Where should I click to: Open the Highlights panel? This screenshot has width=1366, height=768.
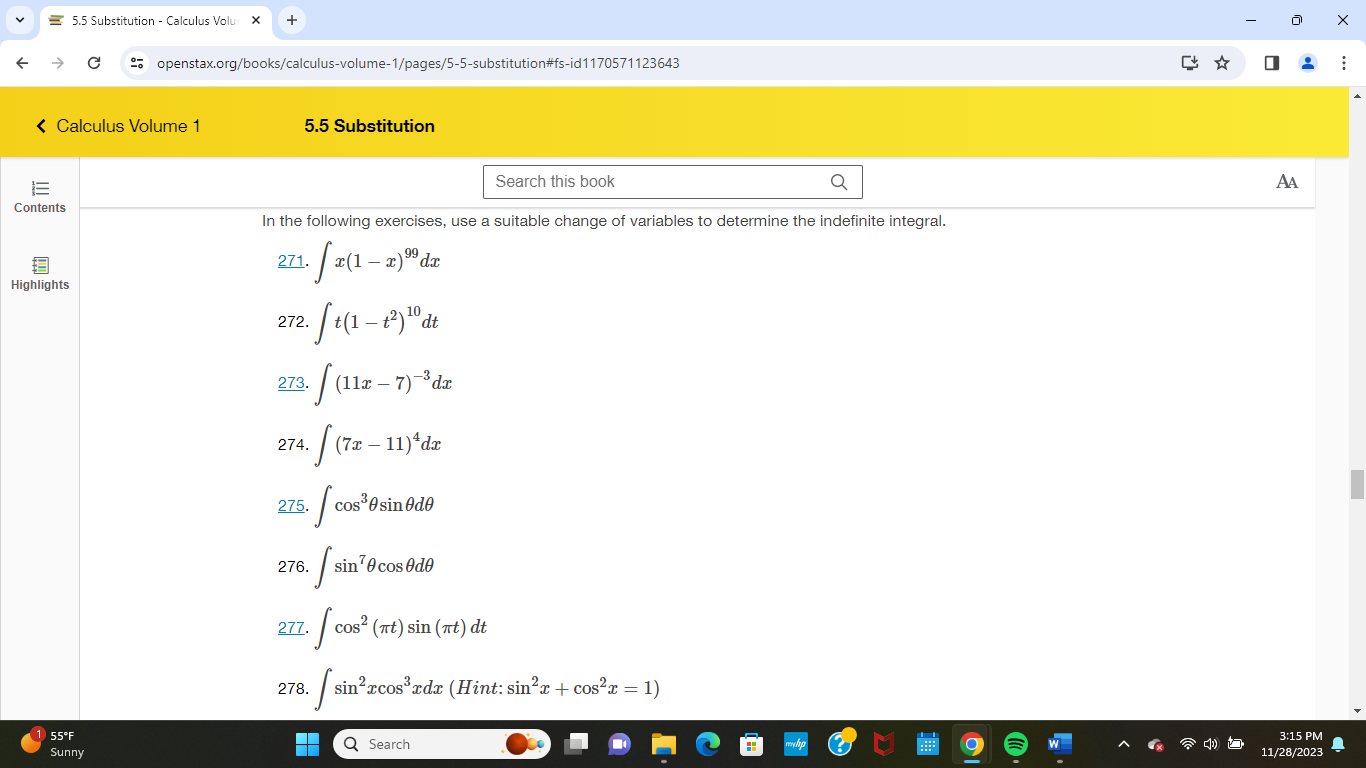coord(39,272)
